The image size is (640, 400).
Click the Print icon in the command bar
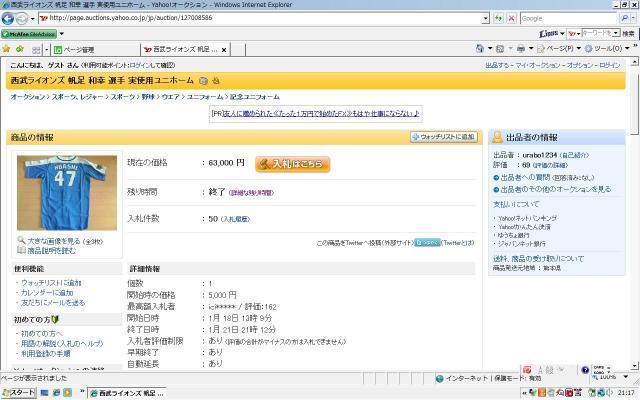pyautogui.click(x=521, y=49)
